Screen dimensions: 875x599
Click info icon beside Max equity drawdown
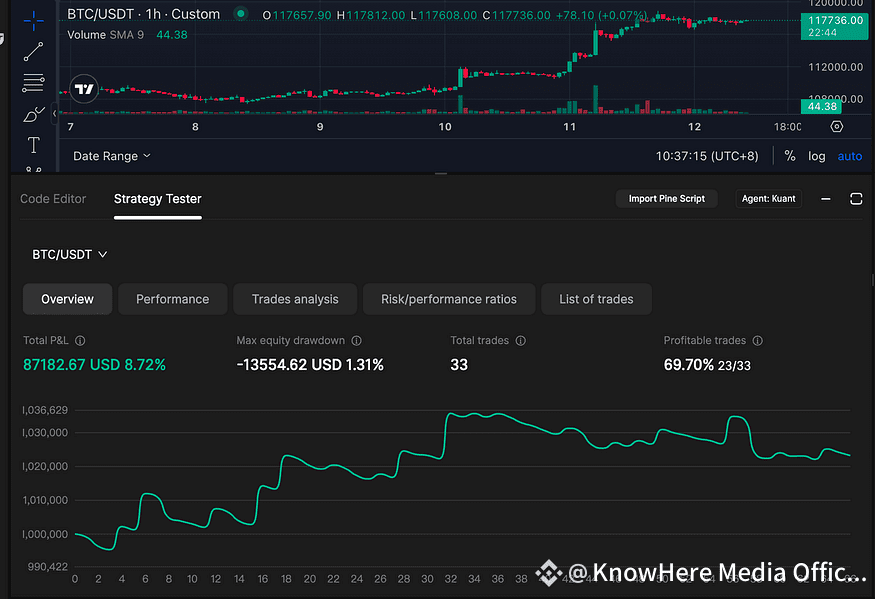356,341
